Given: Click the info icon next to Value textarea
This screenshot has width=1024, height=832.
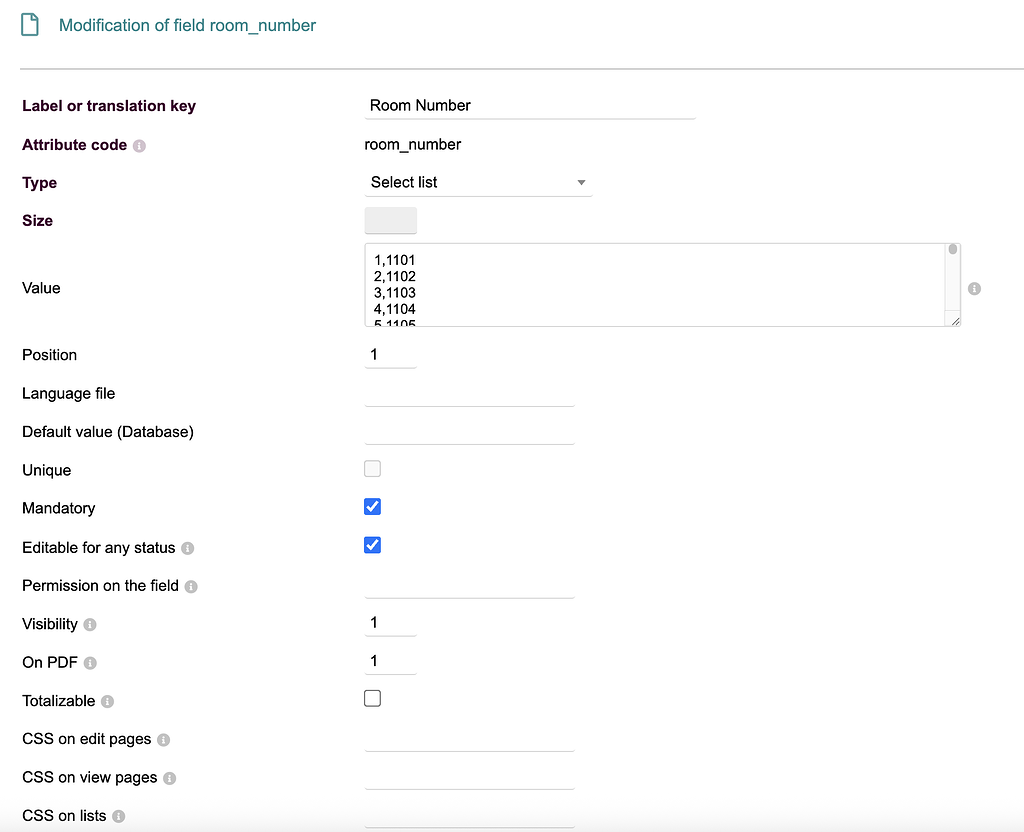Looking at the screenshot, I should (974, 288).
